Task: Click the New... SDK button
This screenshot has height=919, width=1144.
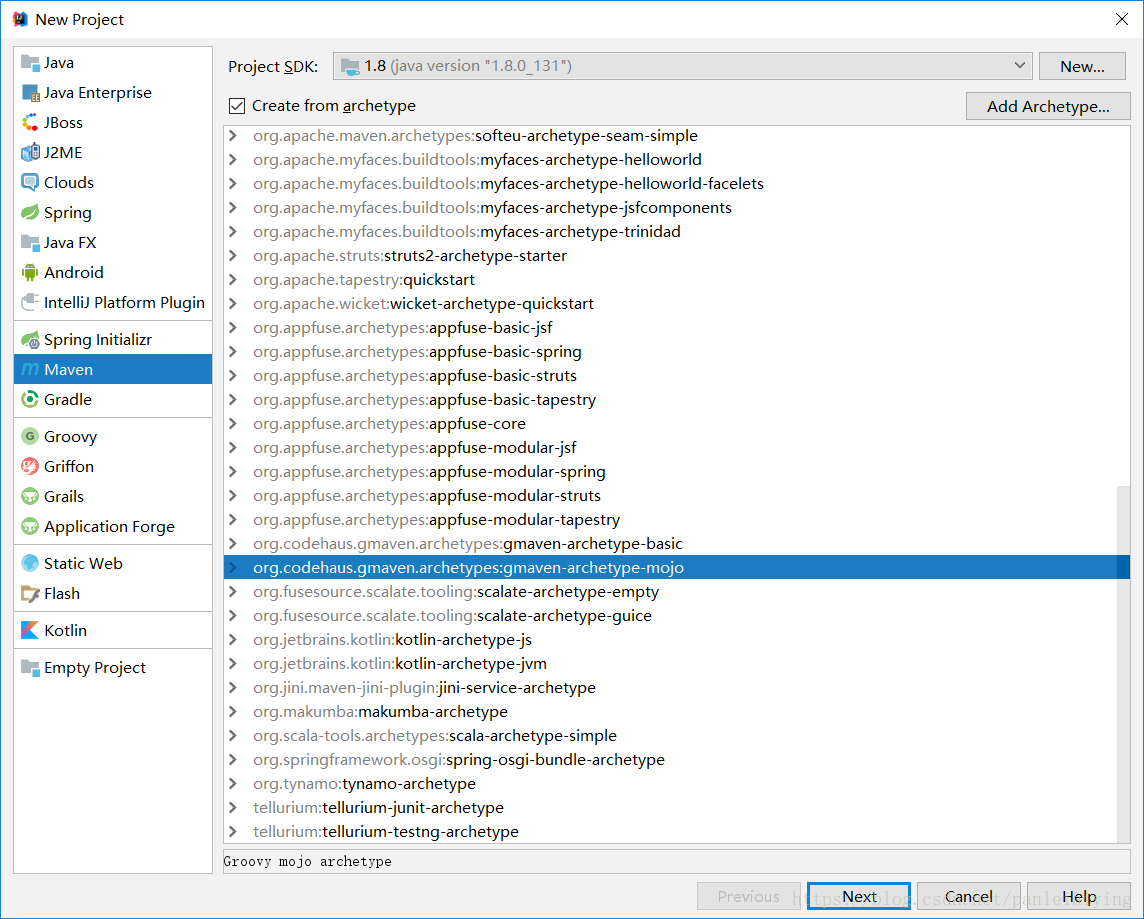Action: (x=1082, y=66)
